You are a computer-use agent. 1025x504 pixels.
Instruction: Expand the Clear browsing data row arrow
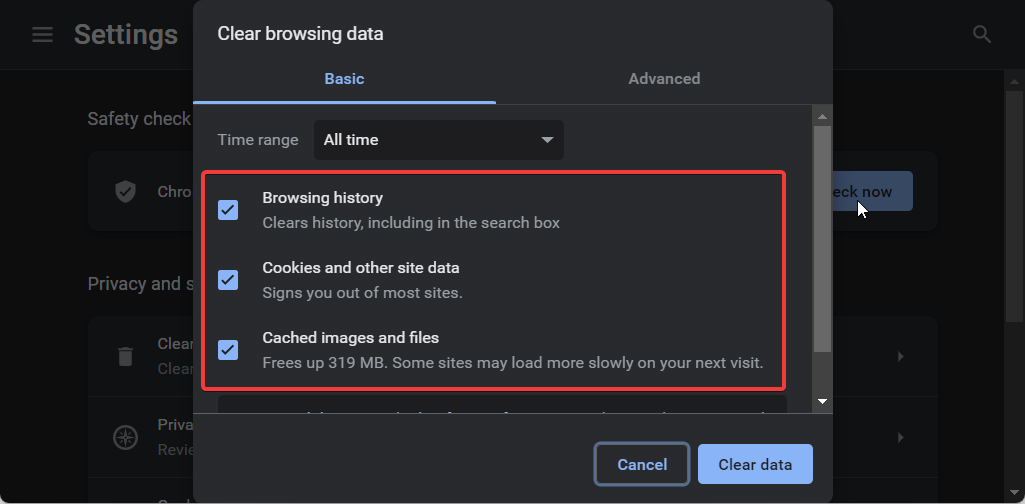coord(900,356)
